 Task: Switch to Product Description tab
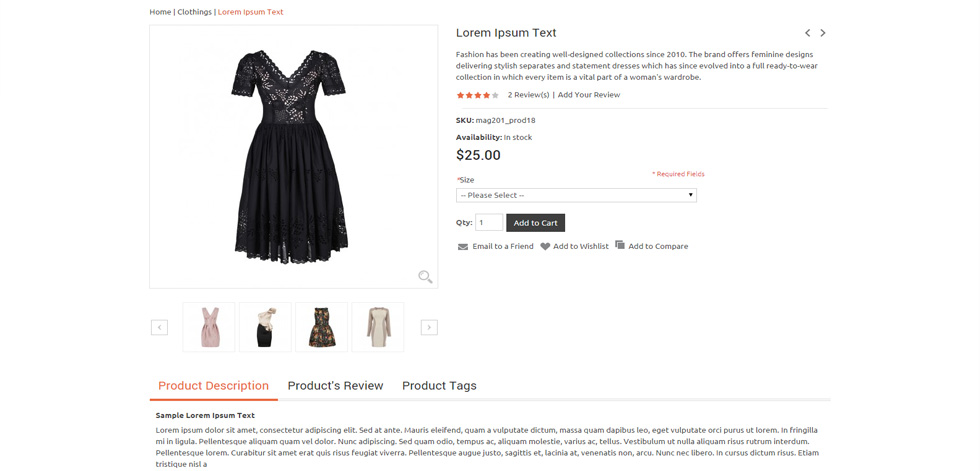[213, 386]
